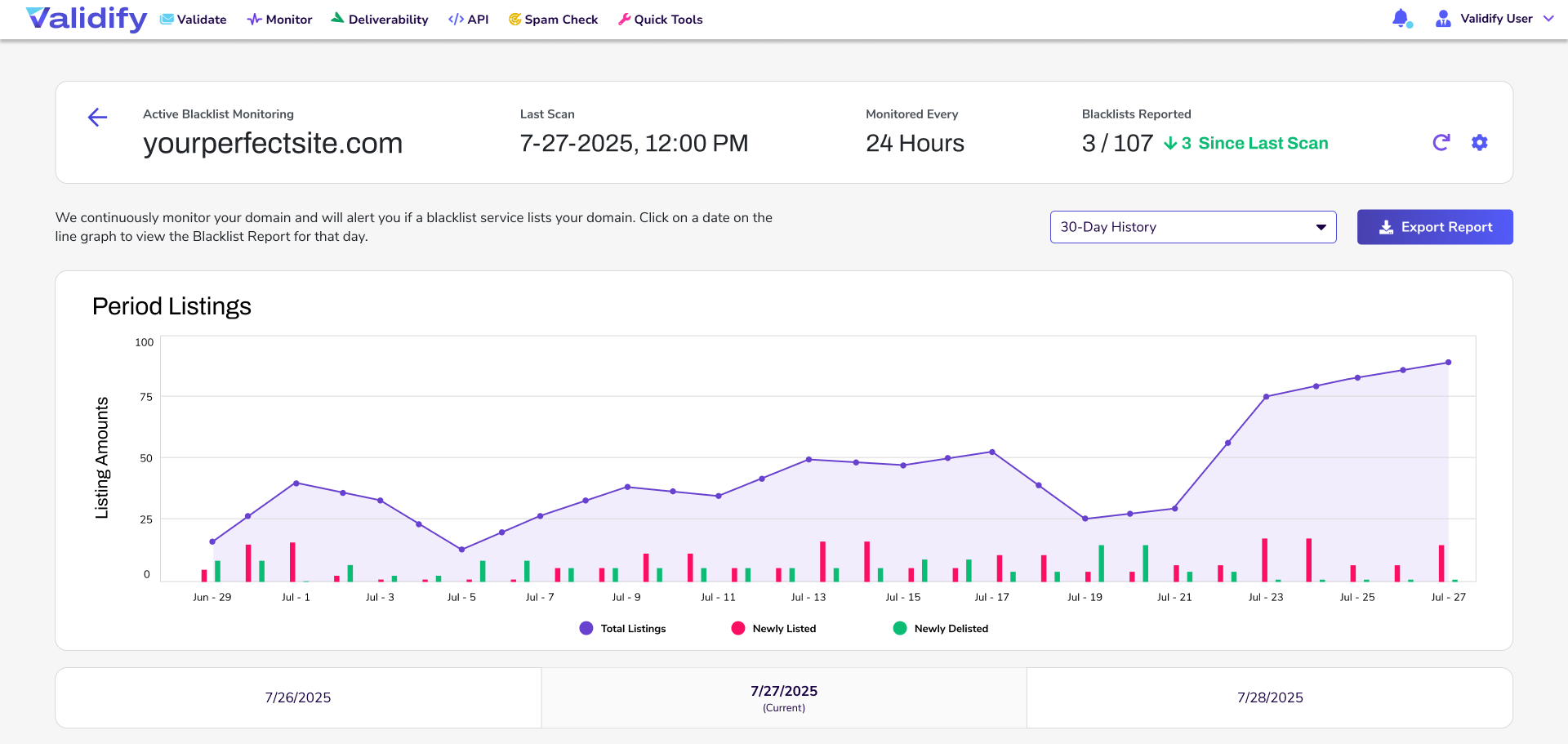Toggle Newly Delisted legend series

tap(940, 628)
